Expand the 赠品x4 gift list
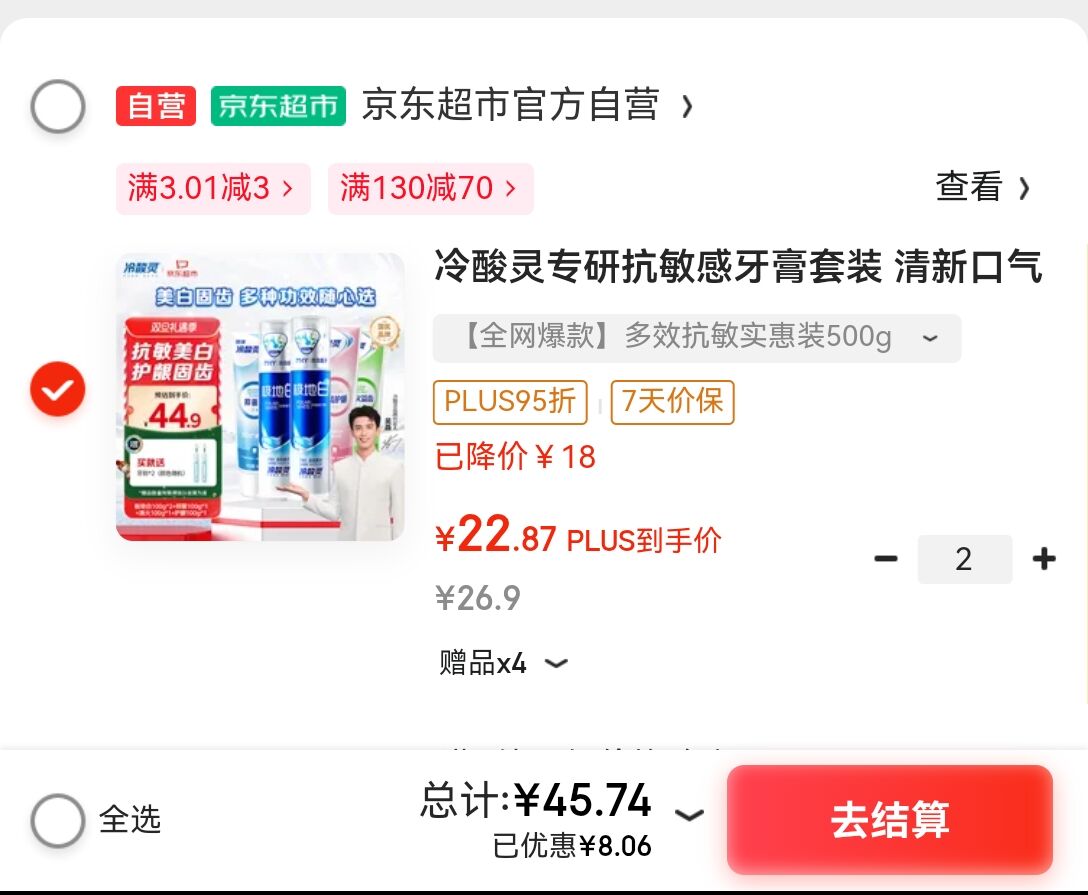1088x895 pixels. pos(504,663)
